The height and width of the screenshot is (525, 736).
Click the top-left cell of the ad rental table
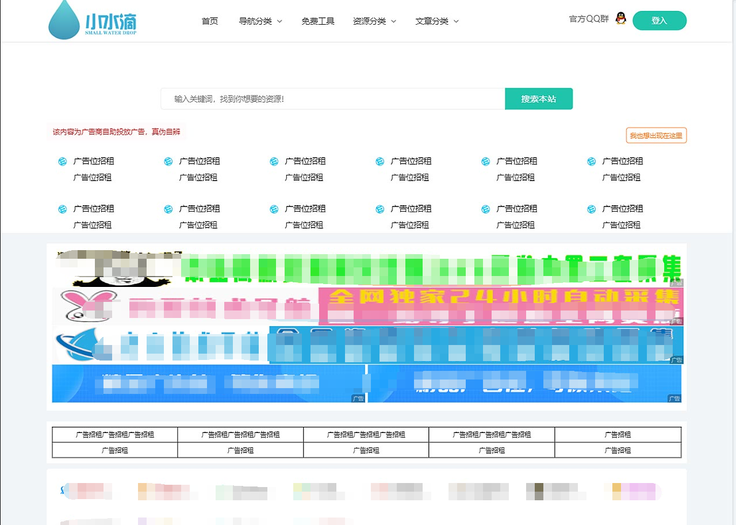tap(115, 435)
